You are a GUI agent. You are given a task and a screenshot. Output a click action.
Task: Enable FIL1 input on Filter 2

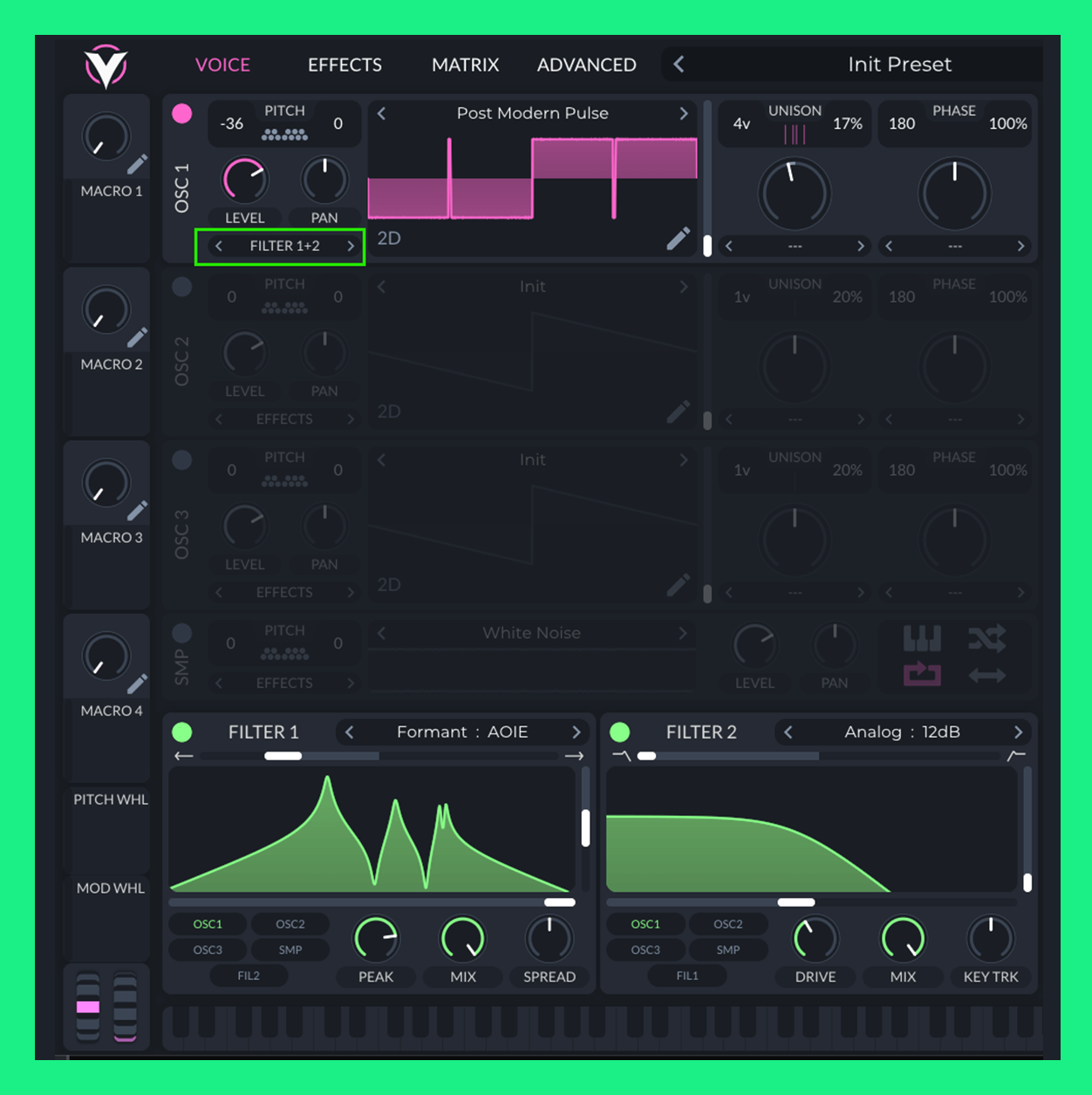pyautogui.click(x=687, y=976)
